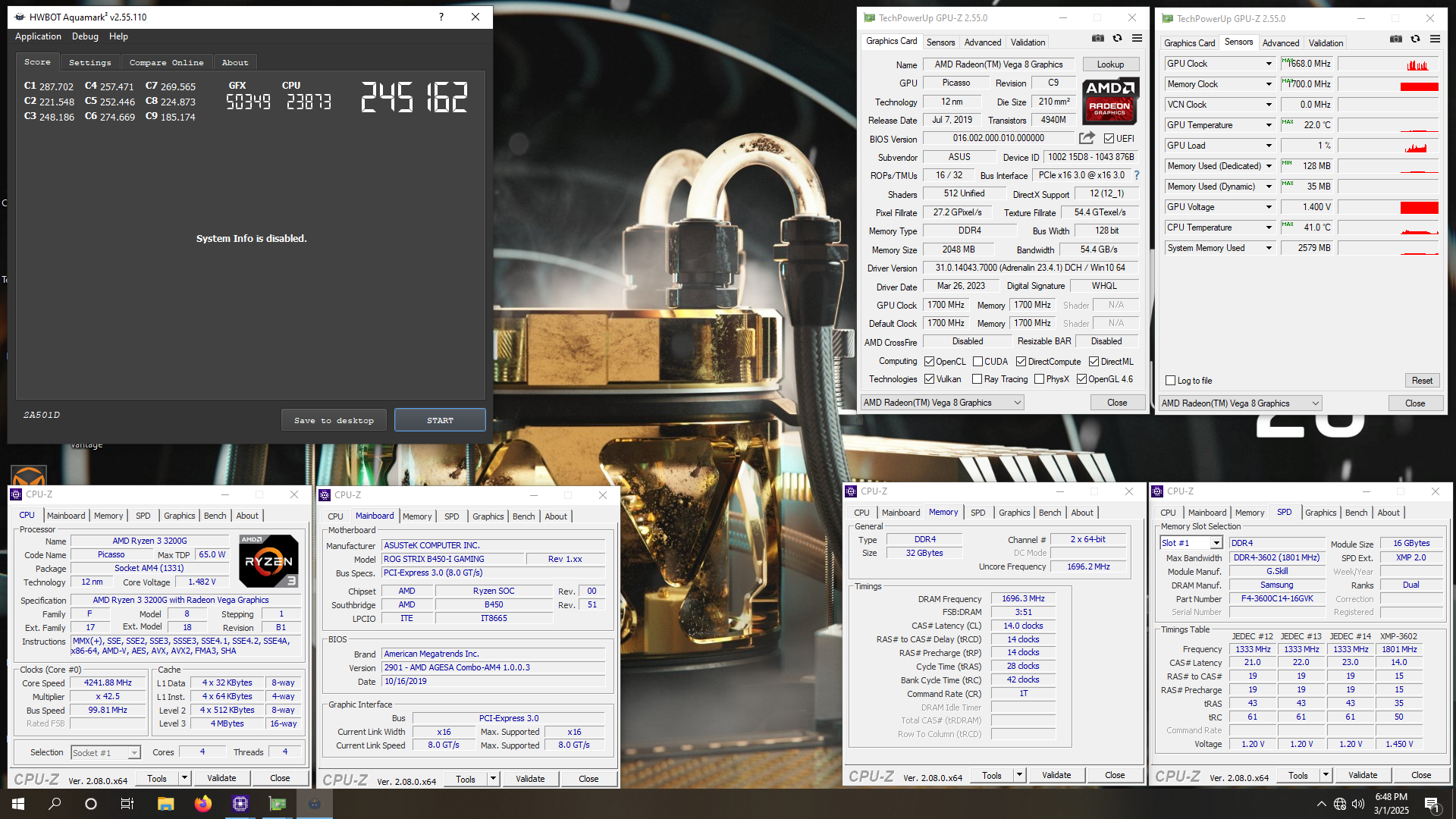Click the camera icon in right GPU-Z Sensors window

coord(1395,39)
